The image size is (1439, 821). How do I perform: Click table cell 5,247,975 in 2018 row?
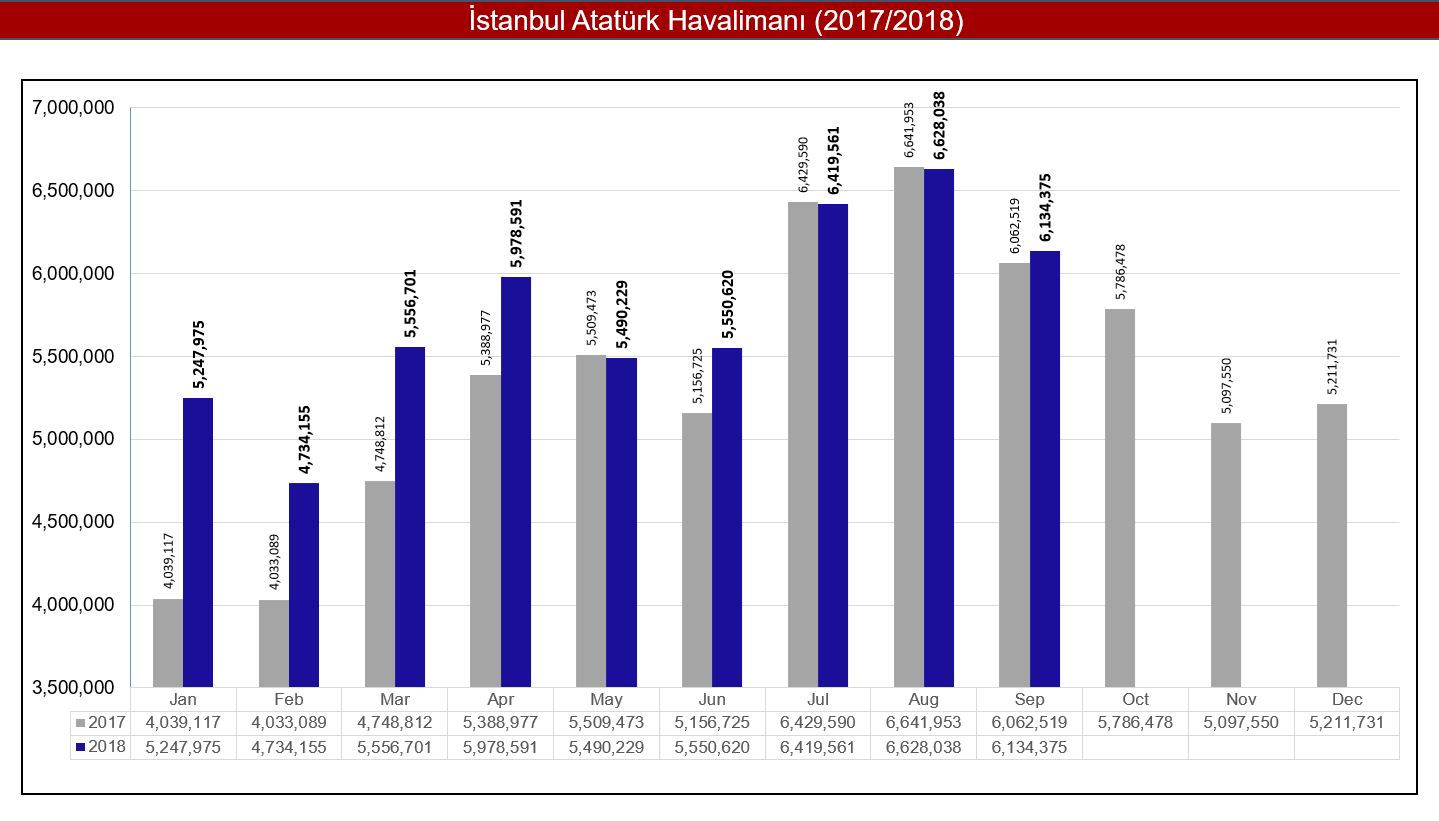click(x=183, y=747)
